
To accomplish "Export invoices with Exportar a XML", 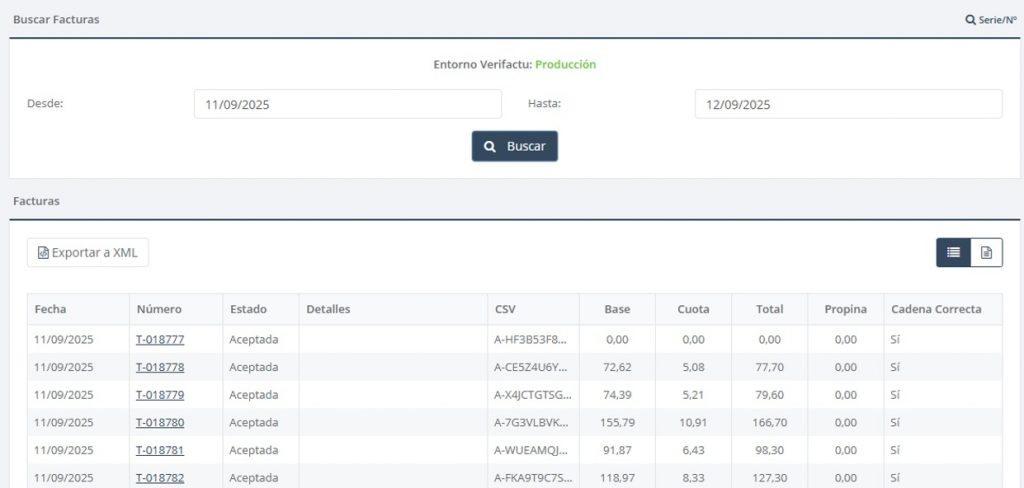I will point(88,253).
